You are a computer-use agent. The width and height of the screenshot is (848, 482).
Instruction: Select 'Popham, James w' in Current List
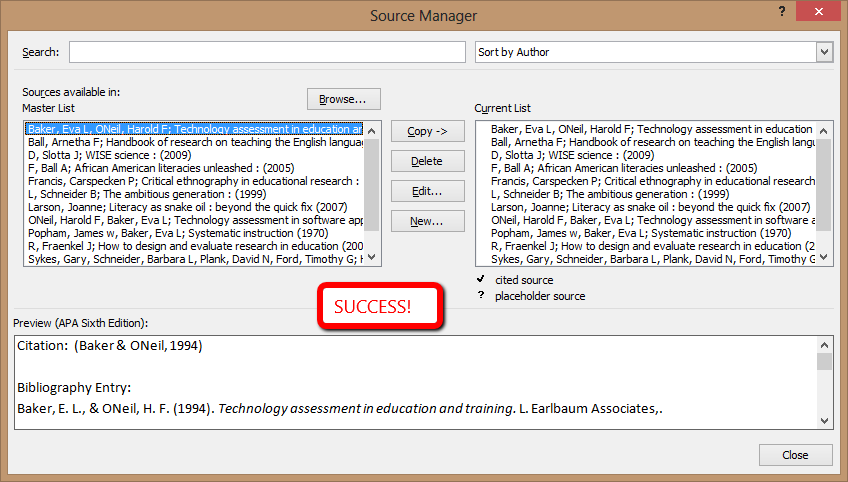pos(641,233)
